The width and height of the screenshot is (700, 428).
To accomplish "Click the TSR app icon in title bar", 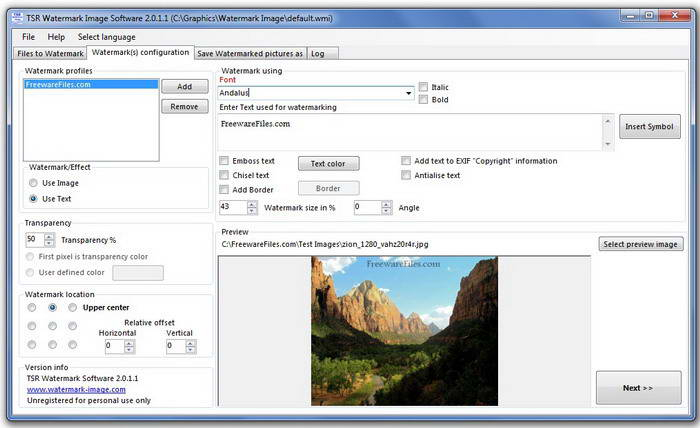I will [x=17, y=18].
